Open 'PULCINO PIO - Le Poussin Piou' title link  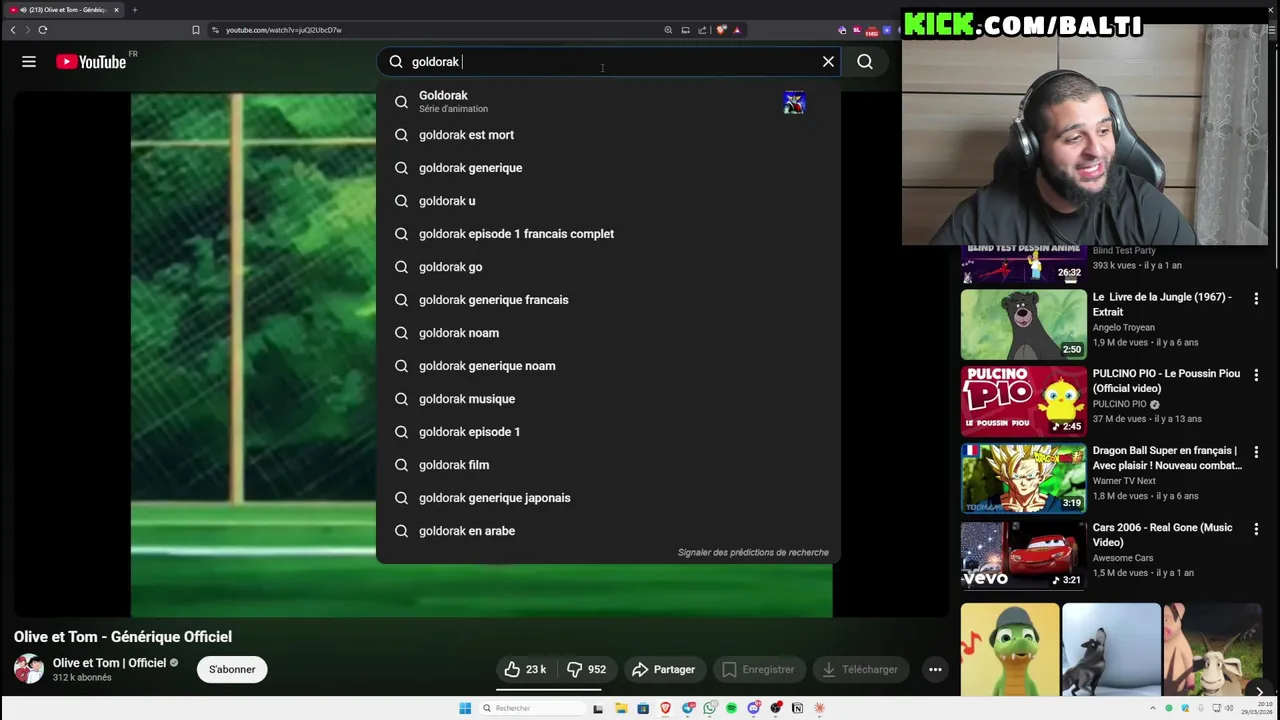coord(1166,381)
